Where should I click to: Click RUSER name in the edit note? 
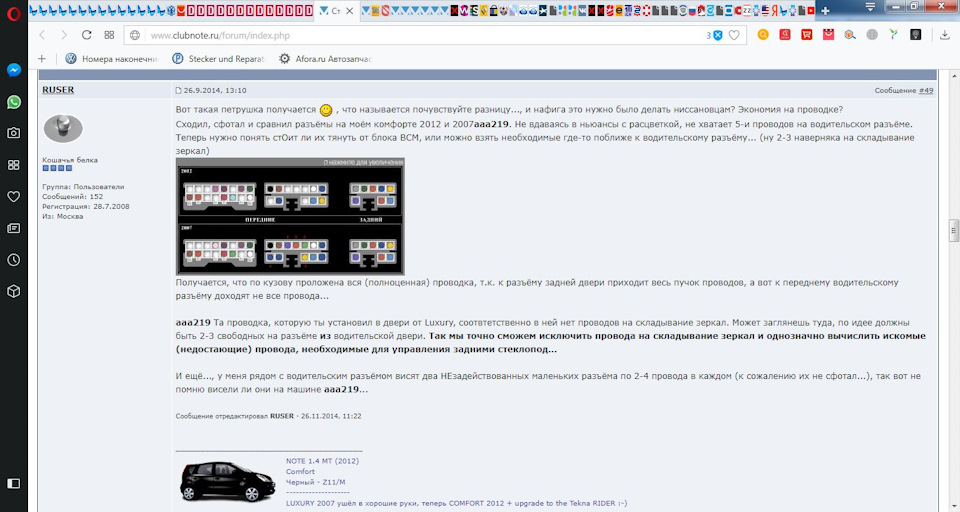click(x=282, y=416)
